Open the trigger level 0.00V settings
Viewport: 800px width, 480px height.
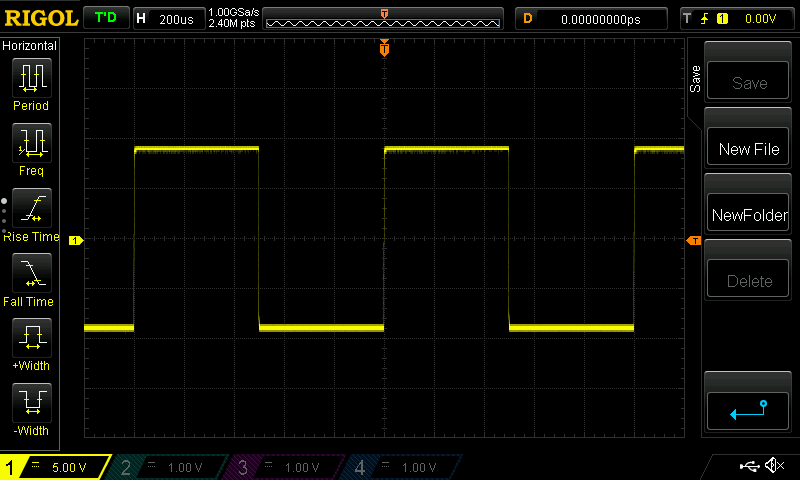[x=736, y=19]
